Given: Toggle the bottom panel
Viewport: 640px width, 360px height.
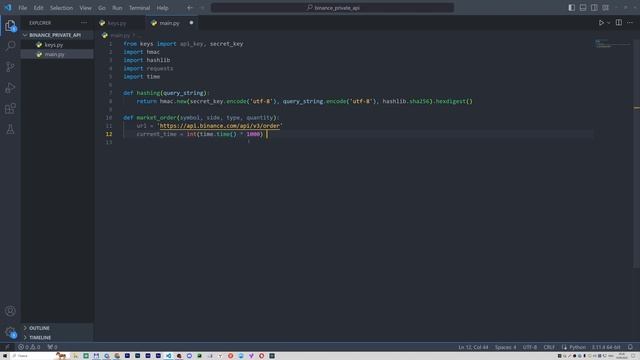Looking at the screenshot, I should coord(583,8).
